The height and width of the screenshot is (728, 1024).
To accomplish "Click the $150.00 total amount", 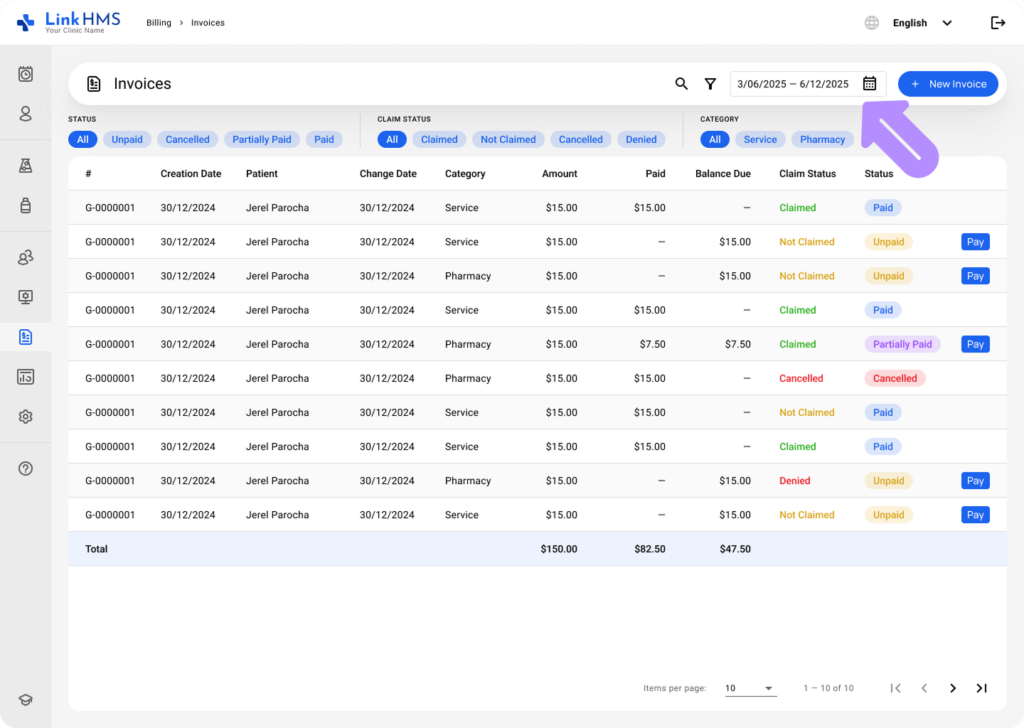I will tap(559, 549).
